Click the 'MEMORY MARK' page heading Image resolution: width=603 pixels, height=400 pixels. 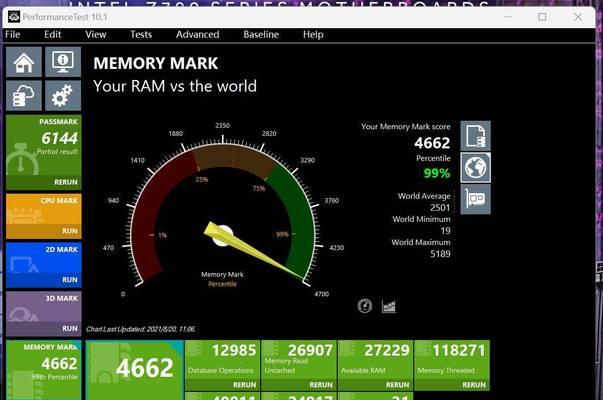(156, 63)
